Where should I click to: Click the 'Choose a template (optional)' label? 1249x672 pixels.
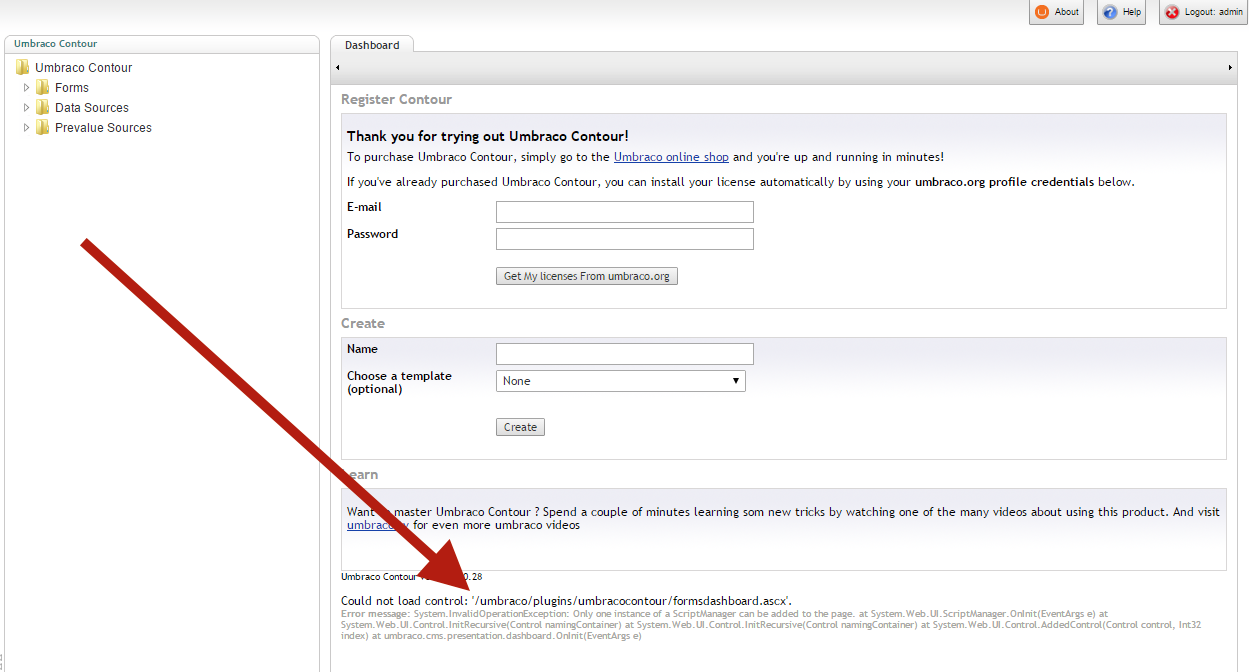pos(399,382)
